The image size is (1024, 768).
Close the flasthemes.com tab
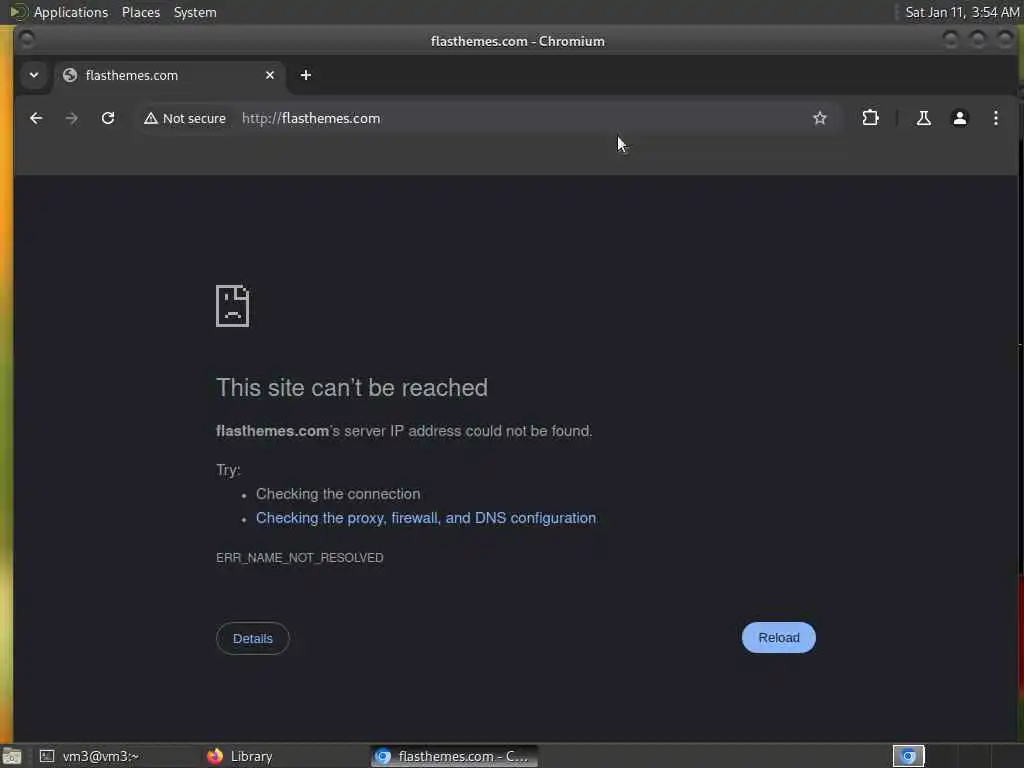[270, 75]
